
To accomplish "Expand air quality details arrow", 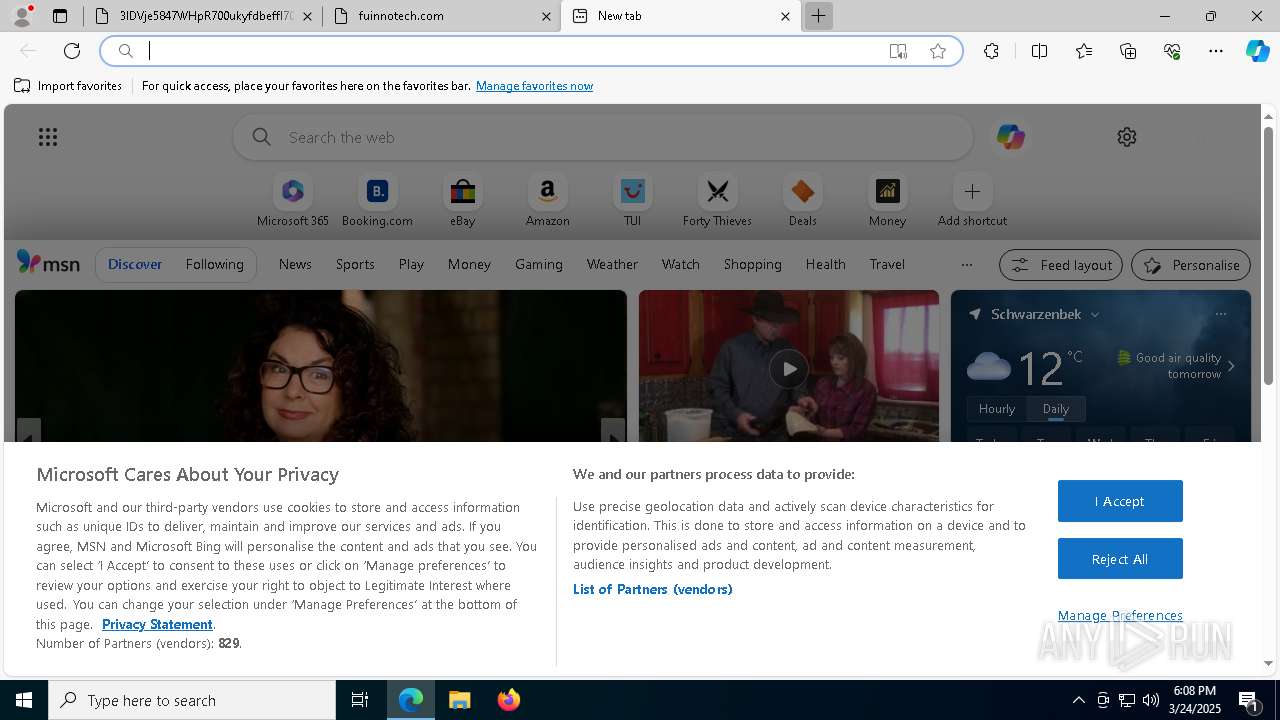I will click(x=1231, y=366).
